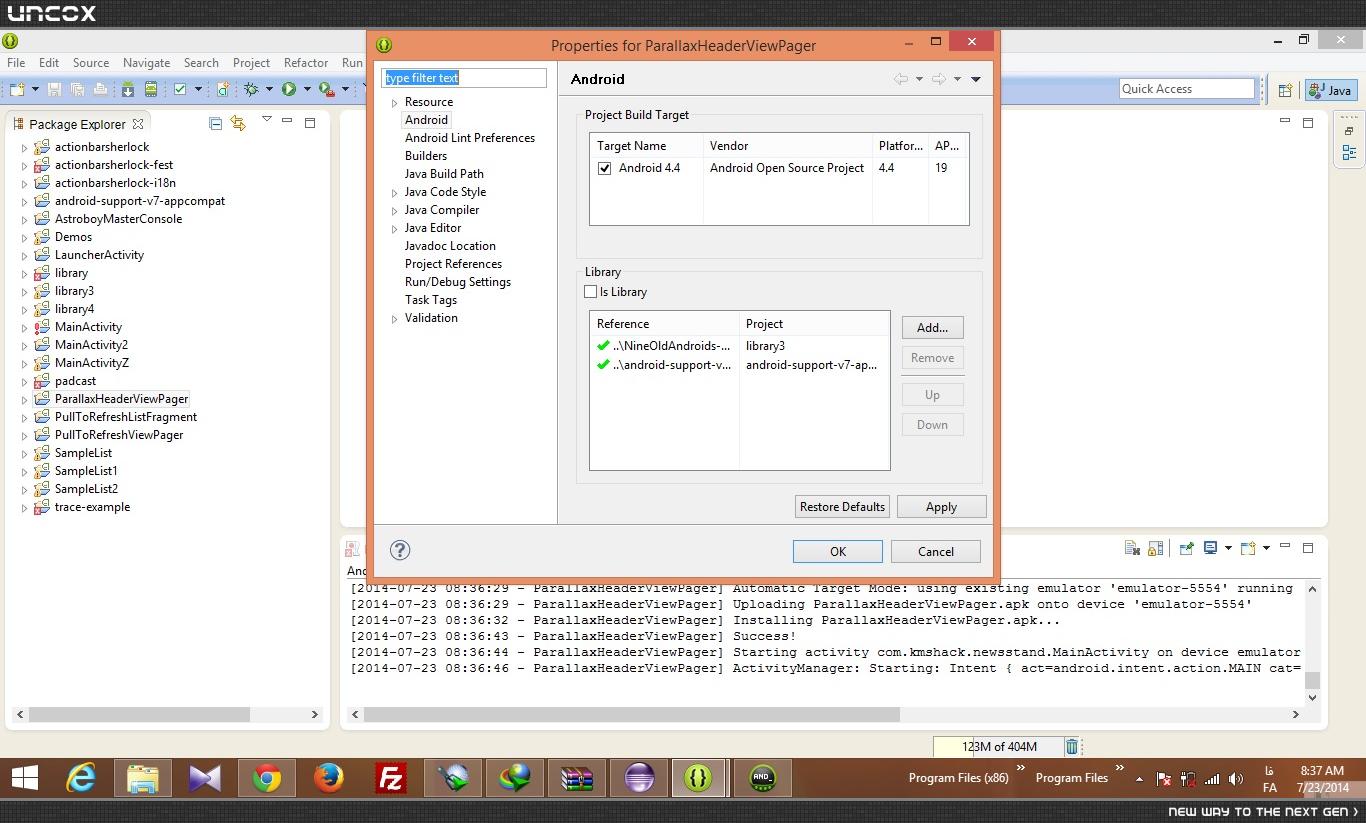
Task: Click the Open Perspective icon
Action: 1285,90
